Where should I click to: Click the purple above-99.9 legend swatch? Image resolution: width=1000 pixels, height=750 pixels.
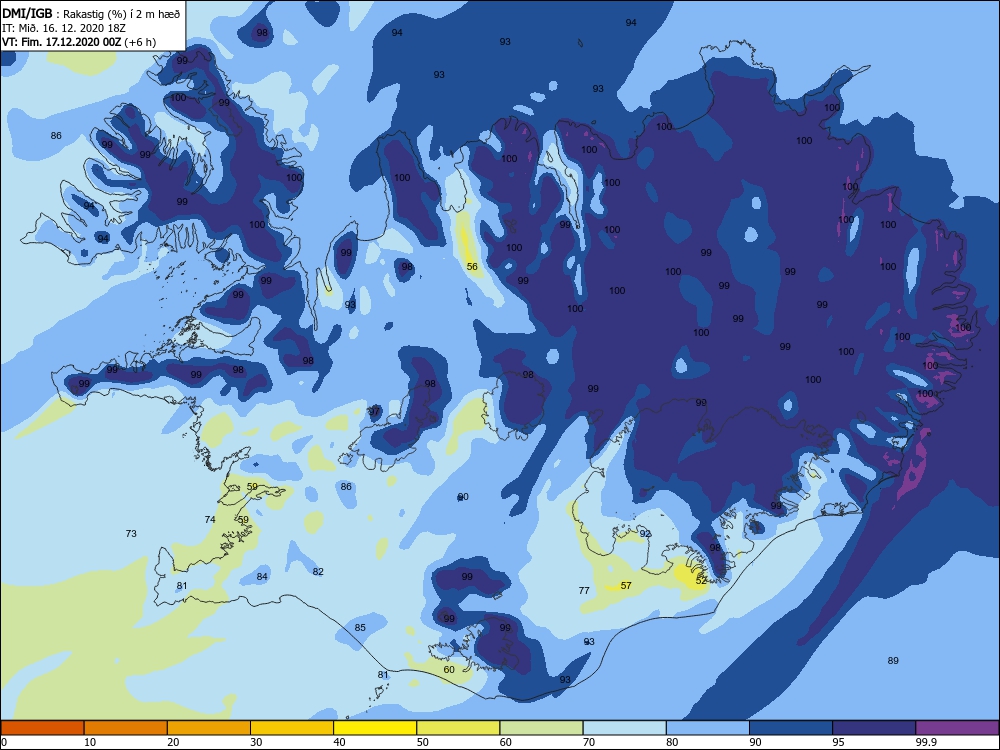pyautogui.click(x=957, y=728)
